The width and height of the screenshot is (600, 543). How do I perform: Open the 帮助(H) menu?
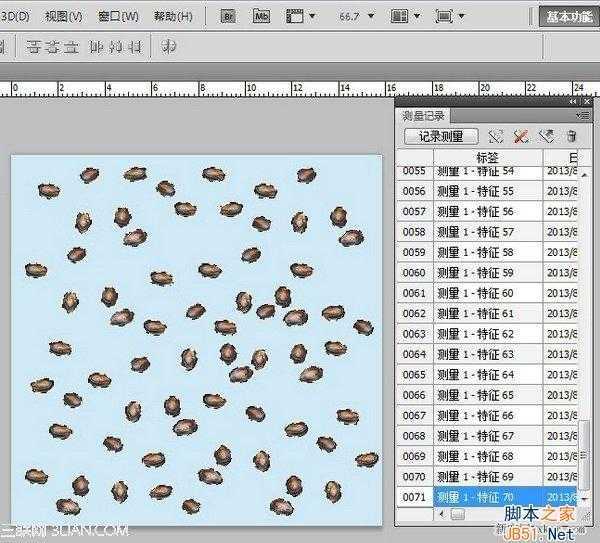point(172,16)
